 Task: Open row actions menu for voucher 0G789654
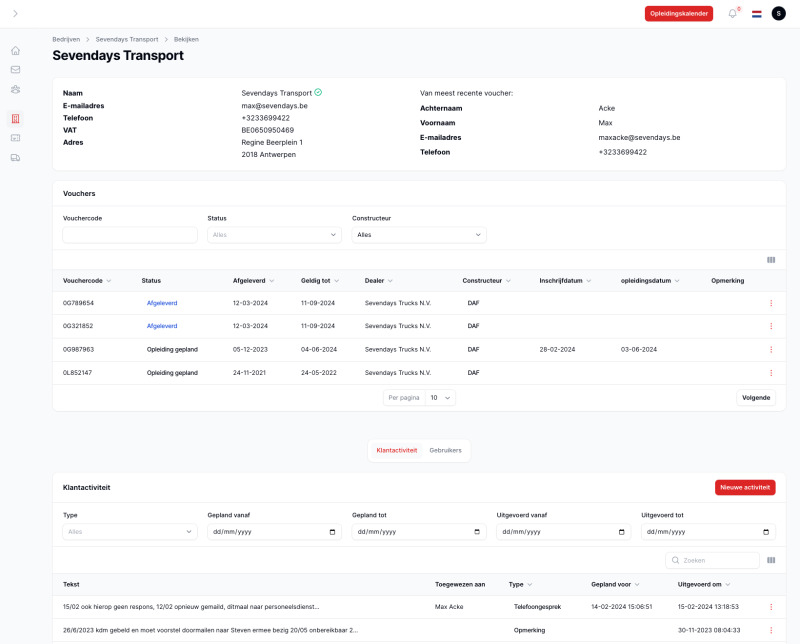coord(771,303)
